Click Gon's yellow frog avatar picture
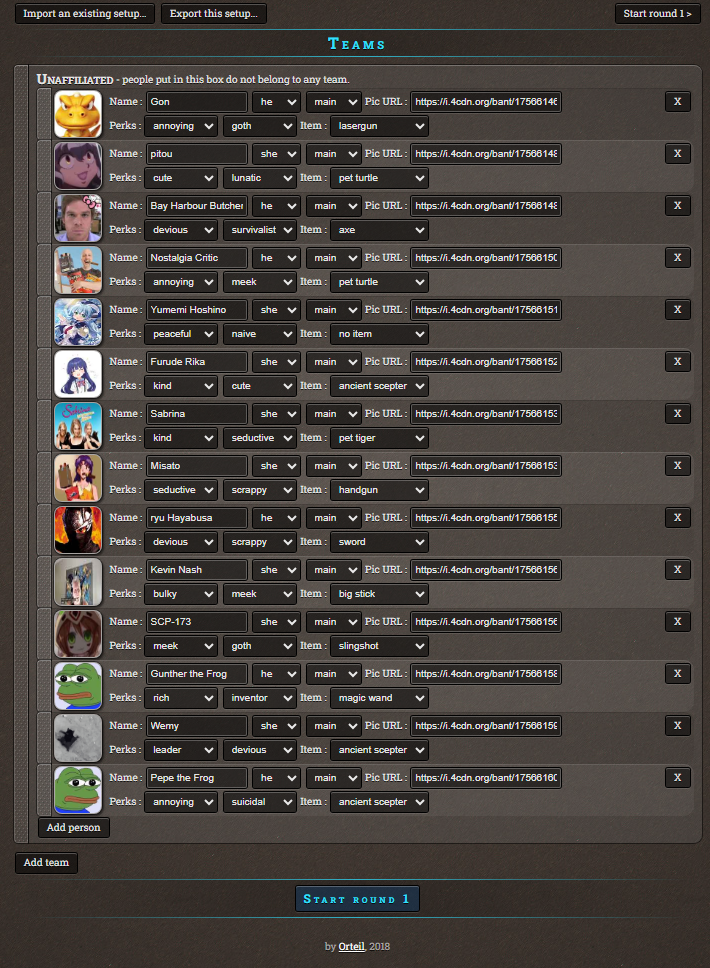The height and width of the screenshot is (968, 710). pyautogui.click(x=78, y=114)
